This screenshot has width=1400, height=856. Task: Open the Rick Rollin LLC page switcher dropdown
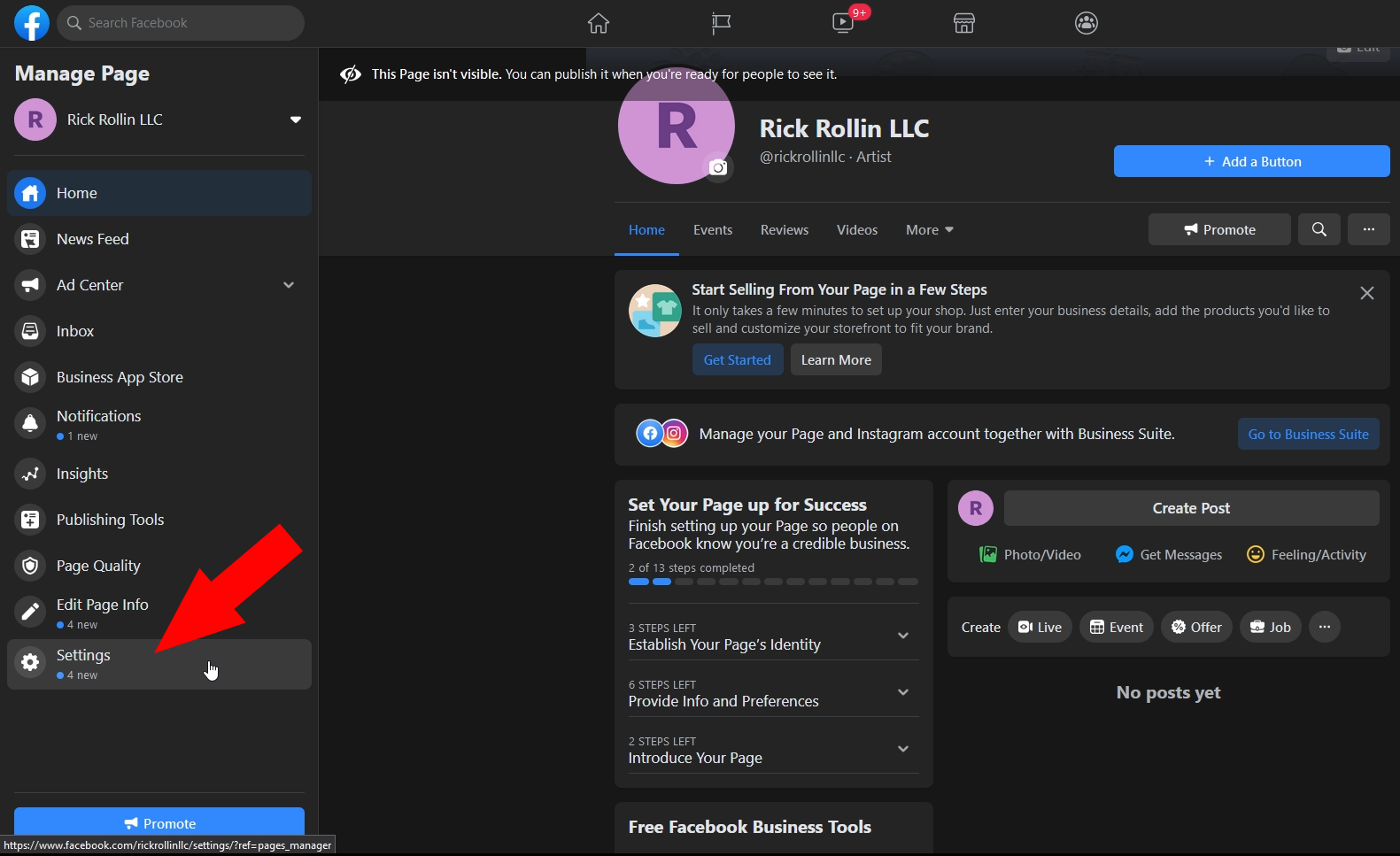pos(296,120)
